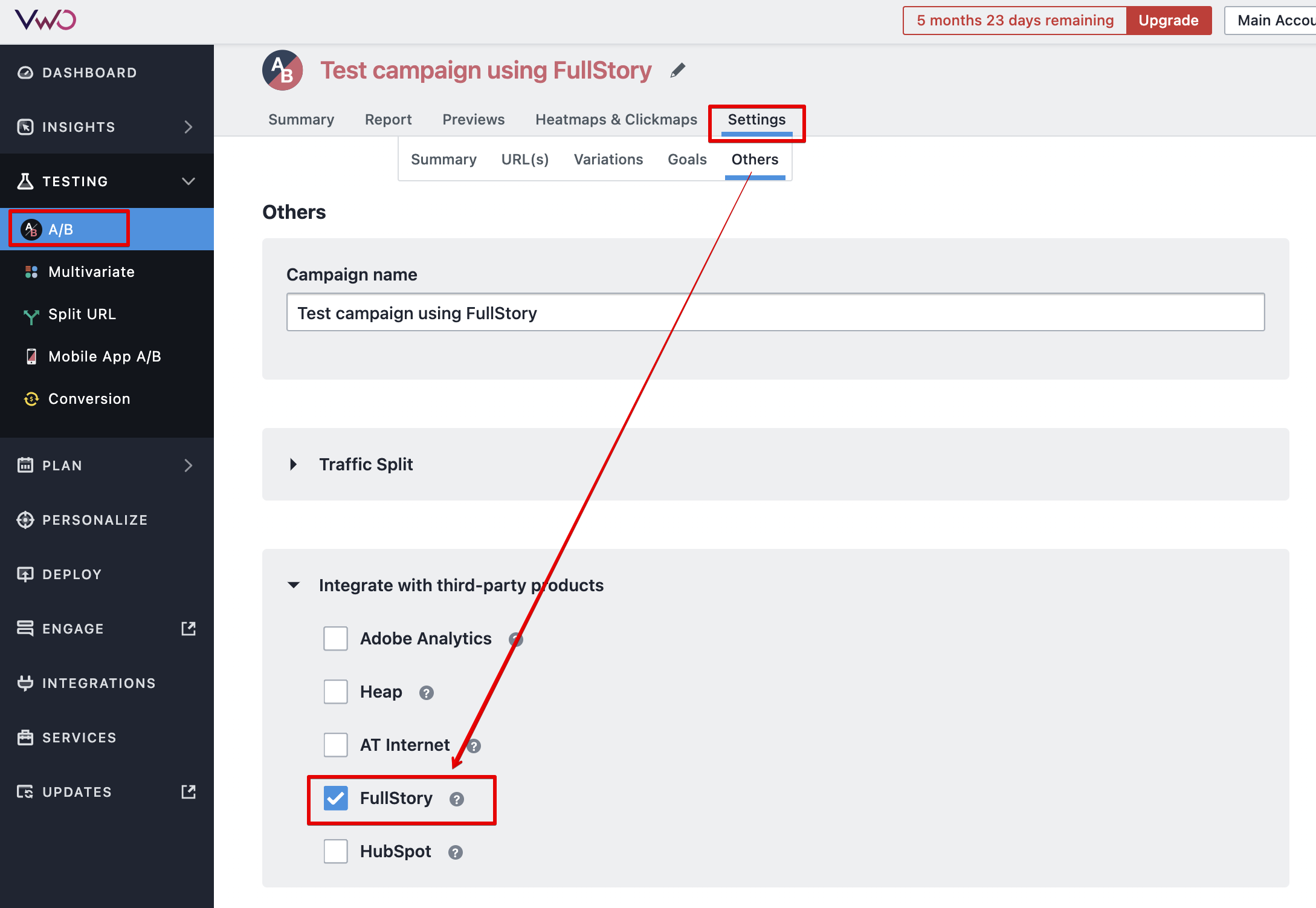Expand the Traffic Split section arrow
This screenshot has height=908, width=1316.
(293, 464)
